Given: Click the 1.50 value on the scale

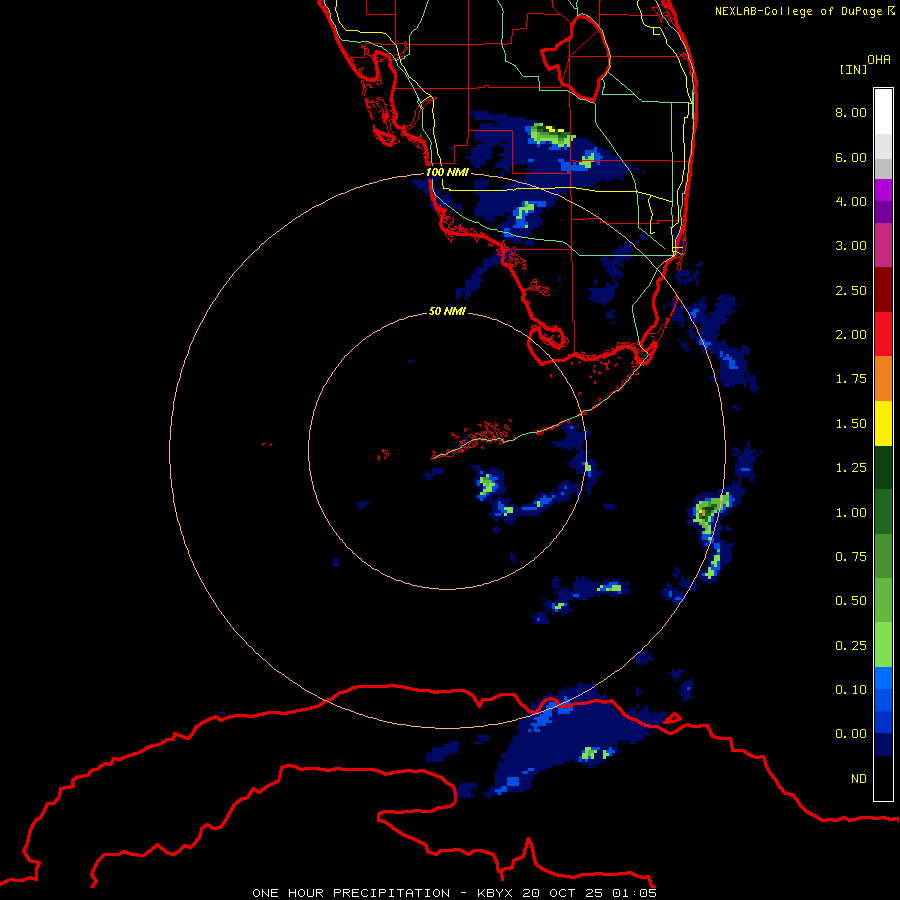Looking at the screenshot, I should coord(851,424).
